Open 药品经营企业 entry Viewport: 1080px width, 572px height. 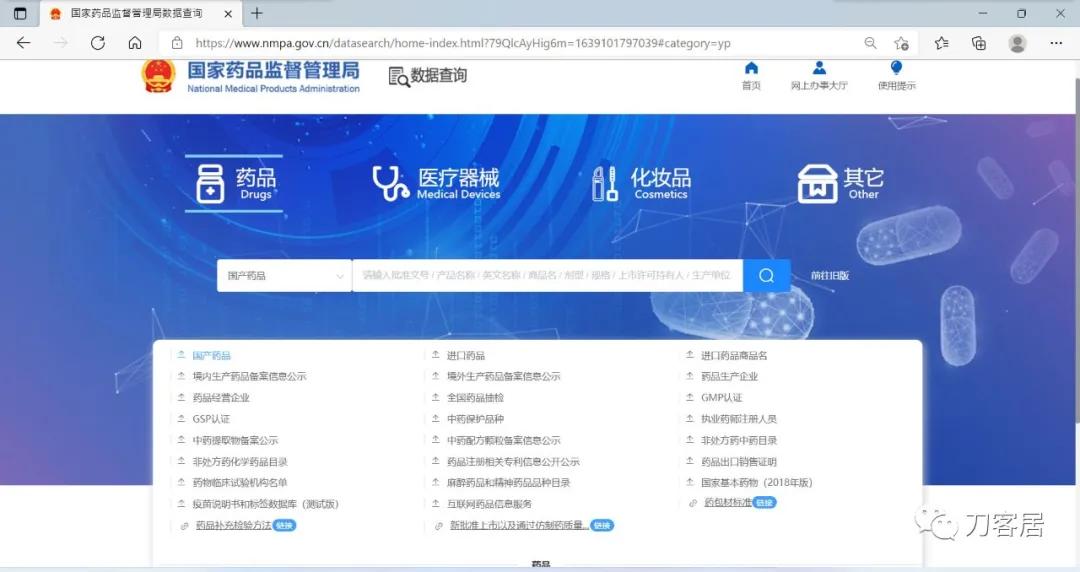[221, 398]
